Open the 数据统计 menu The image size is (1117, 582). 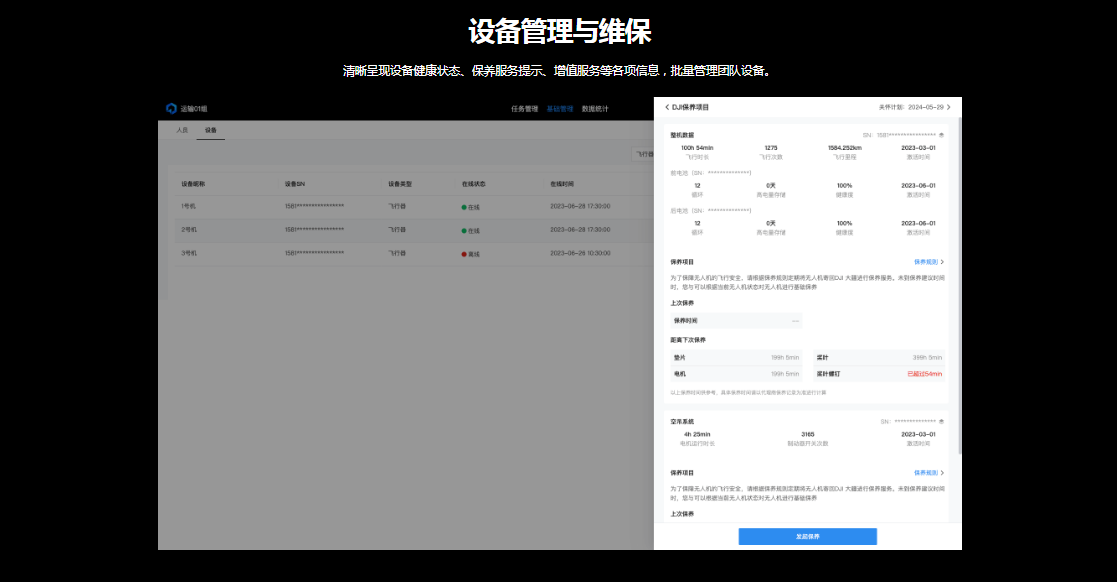[x=595, y=108]
